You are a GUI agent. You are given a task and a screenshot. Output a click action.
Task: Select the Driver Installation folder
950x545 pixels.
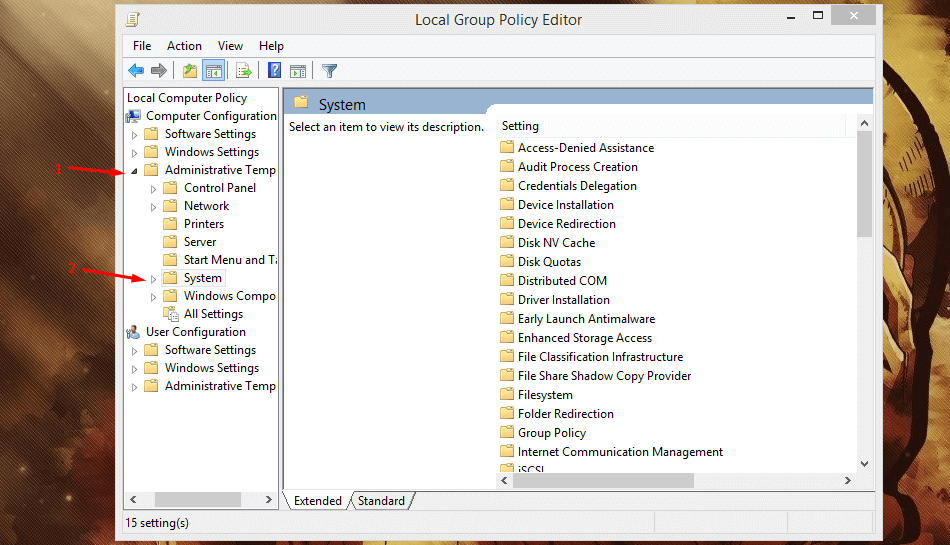click(x=563, y=300)
